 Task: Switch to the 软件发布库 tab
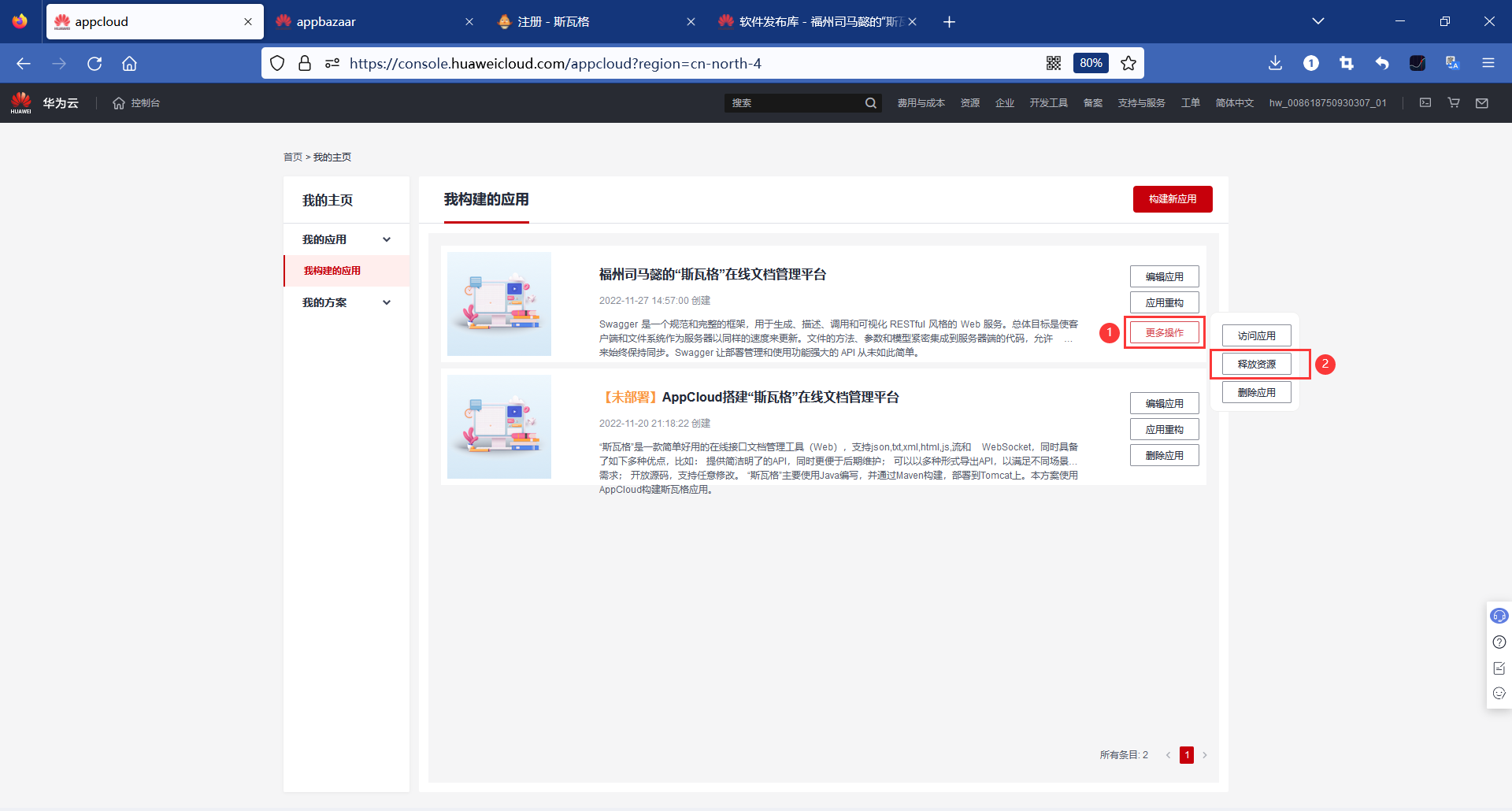(817, 22)
